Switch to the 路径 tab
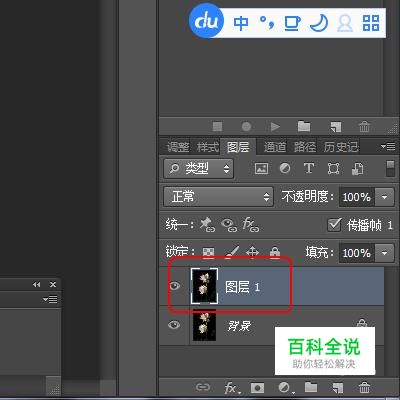 pyautogui.click(x=305, y=147)
